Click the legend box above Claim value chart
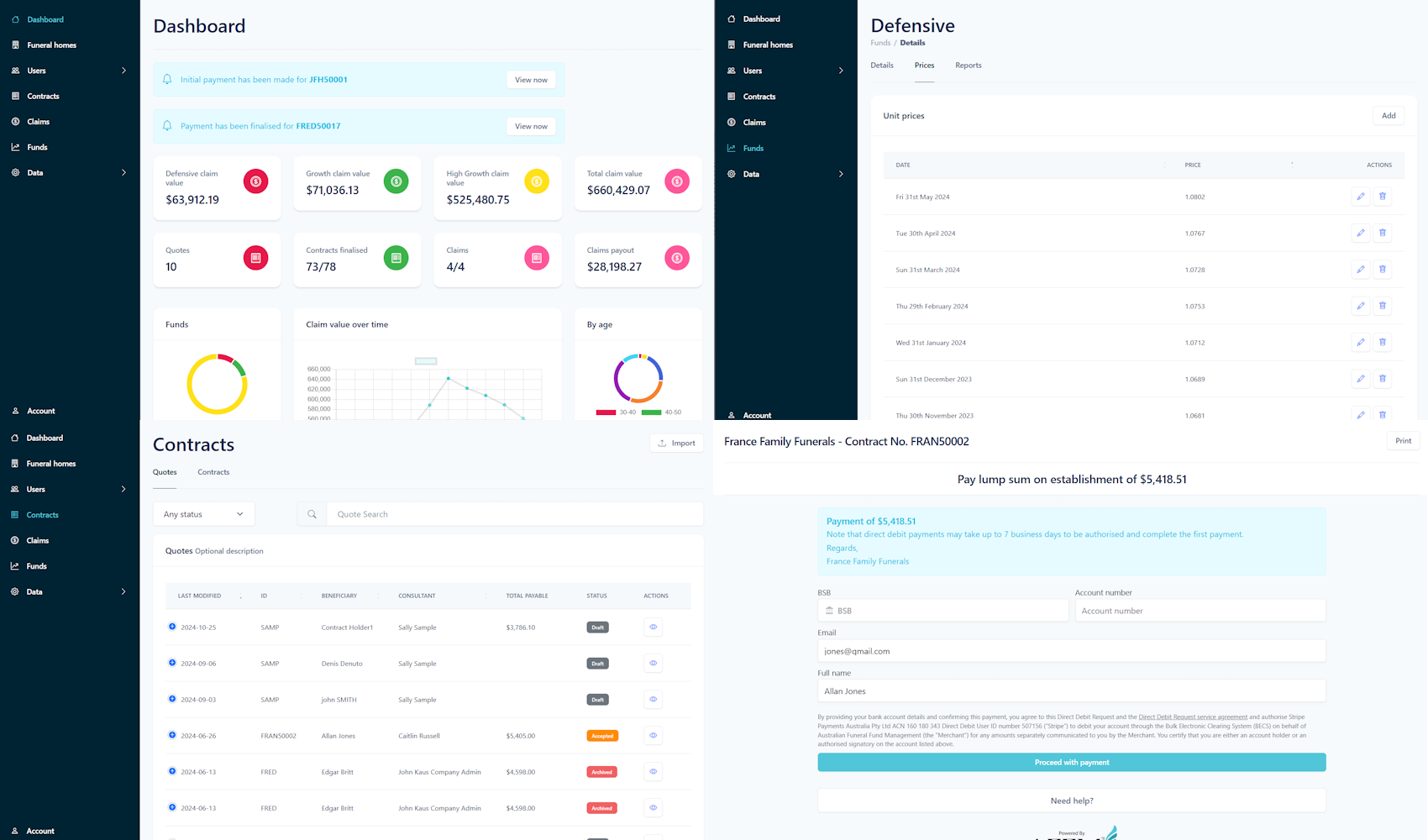This screenshot has height=840, width=1428. pos(426,361)
